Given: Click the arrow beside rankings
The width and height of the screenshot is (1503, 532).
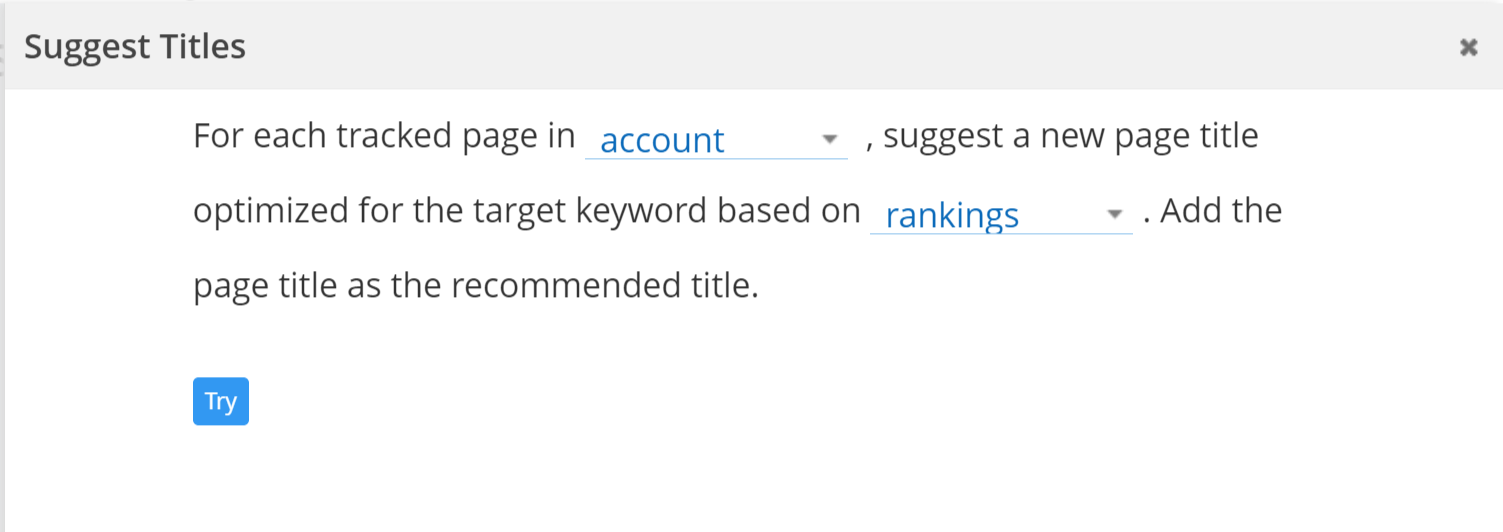Looking at the screenshot, I should coord(1114,214).
